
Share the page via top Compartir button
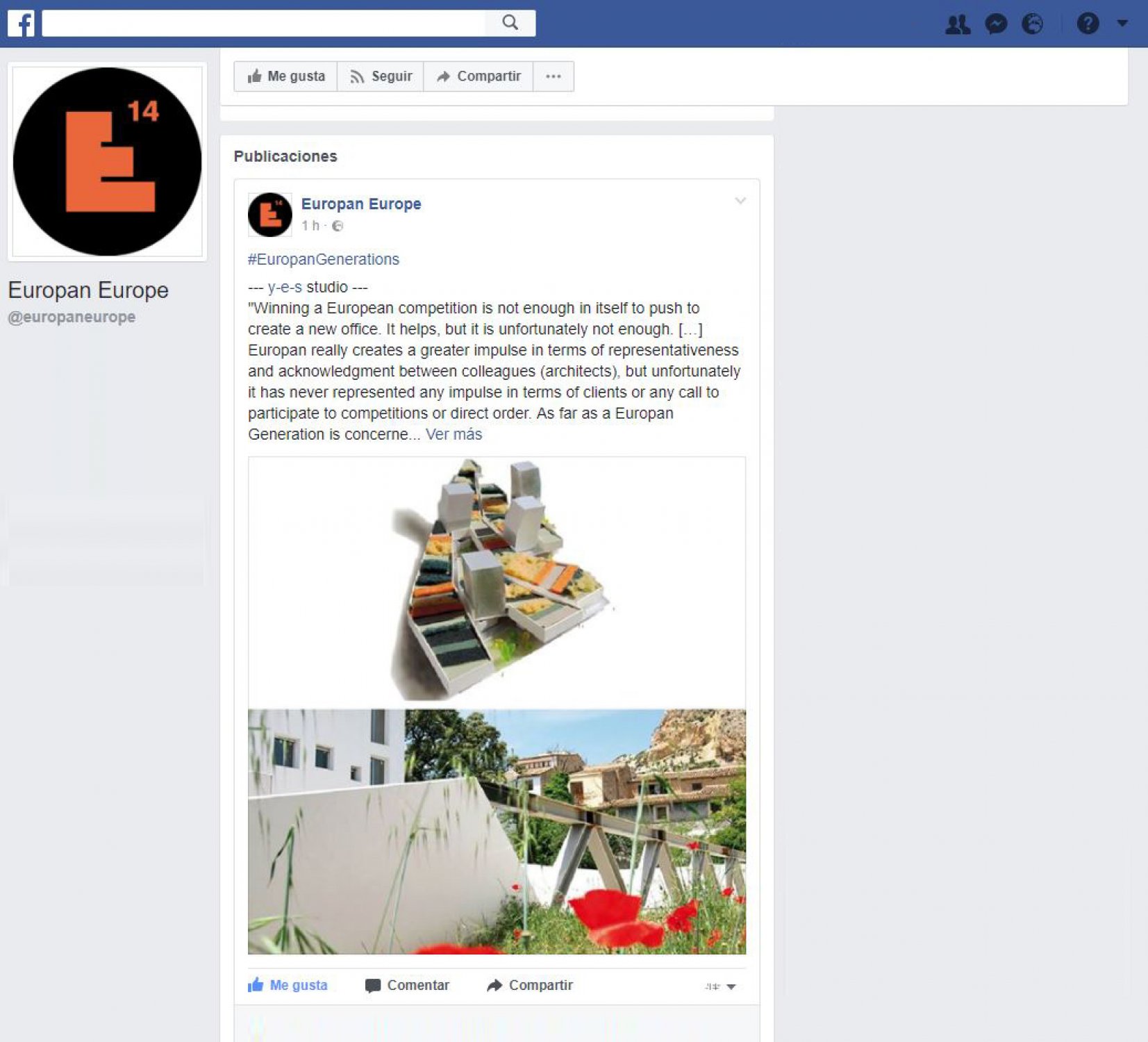coord(479,76)
